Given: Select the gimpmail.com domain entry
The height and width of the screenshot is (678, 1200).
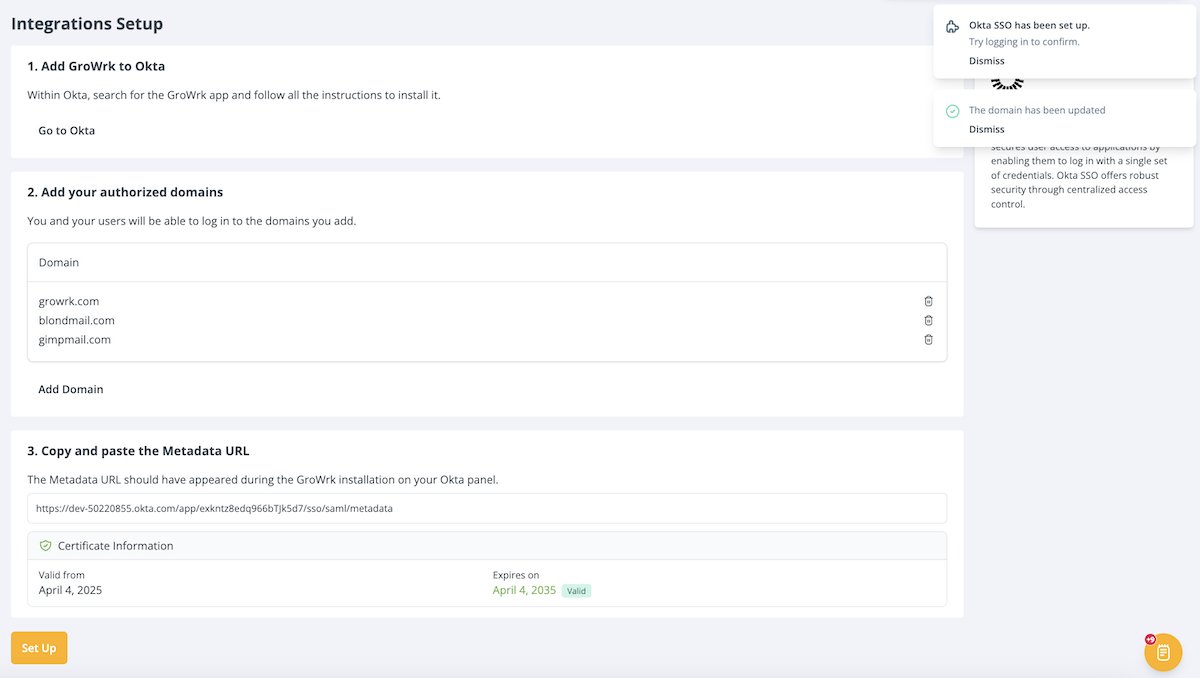Looking at the screenshot, I should click(x=74, y=340).
